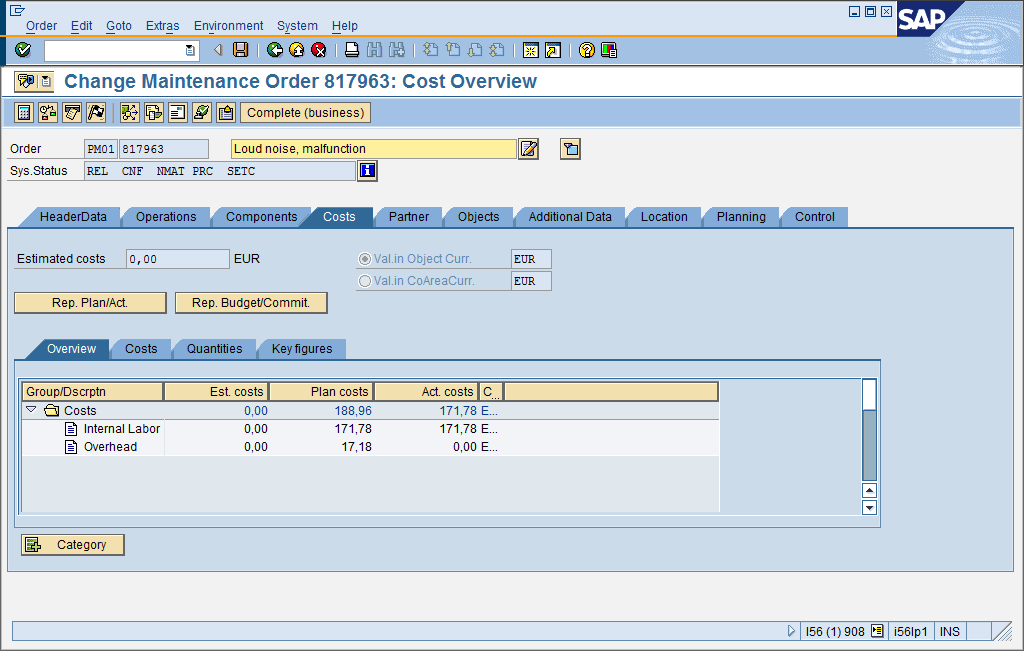This screenshot has height=651, width=1024.
Task: Click the Create New Session icon
Action: (531, 50)
